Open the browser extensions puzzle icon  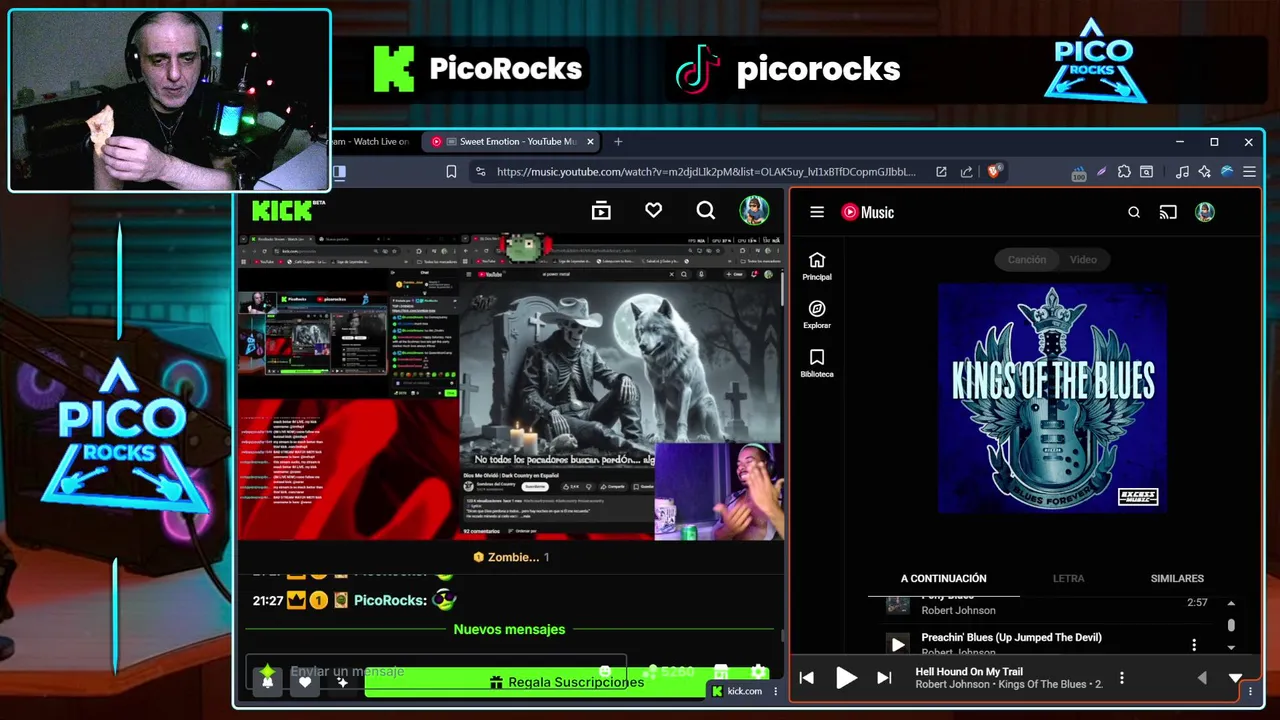click(x=1124, y=172)
